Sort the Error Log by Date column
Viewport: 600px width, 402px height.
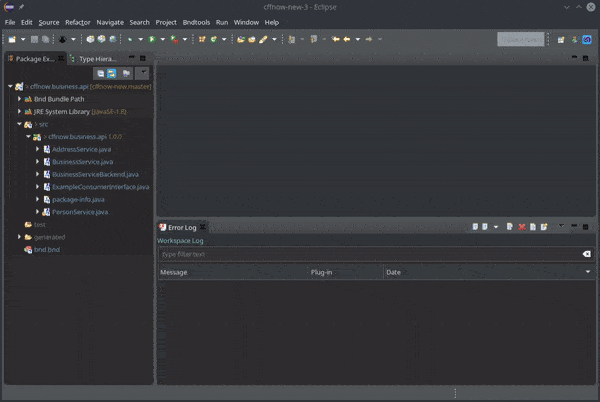(489, 272)
